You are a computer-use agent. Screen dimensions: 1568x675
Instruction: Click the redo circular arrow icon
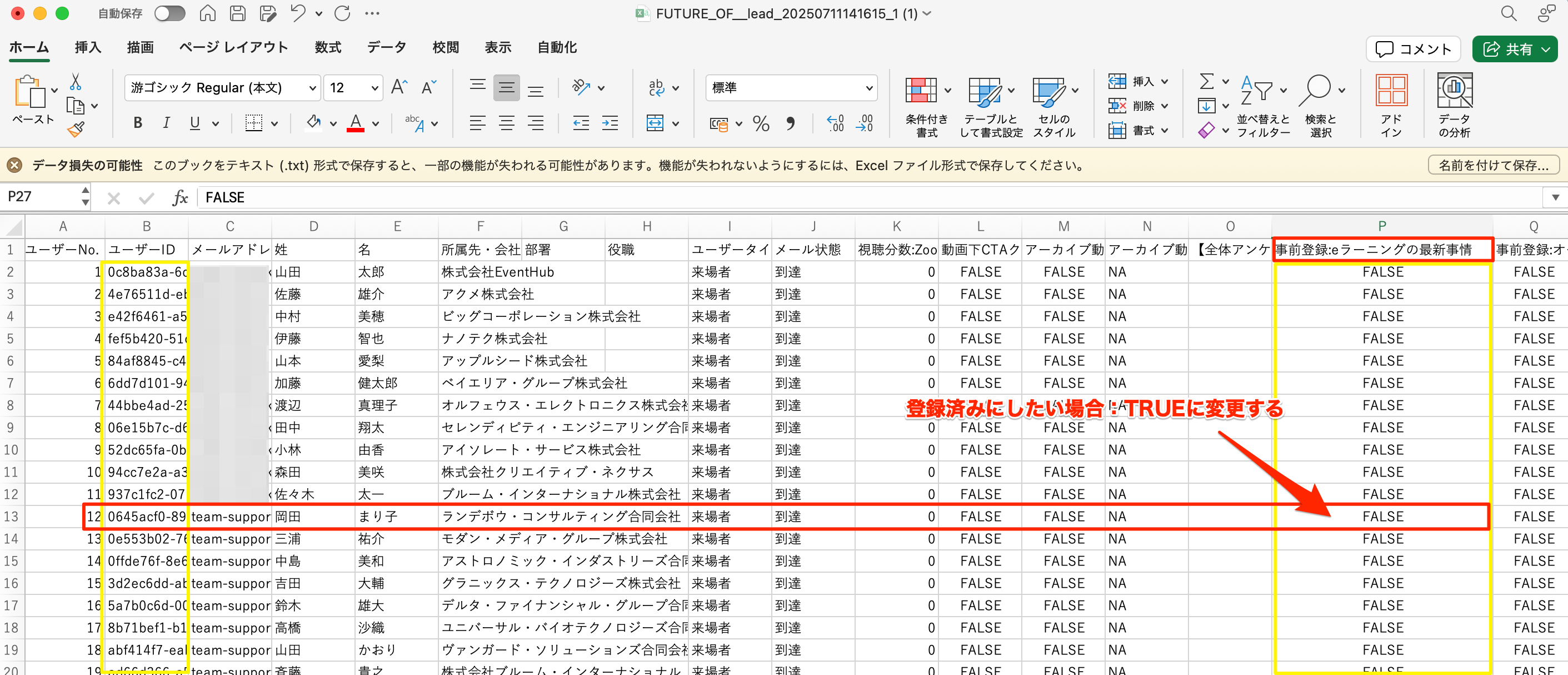[343, 13]
